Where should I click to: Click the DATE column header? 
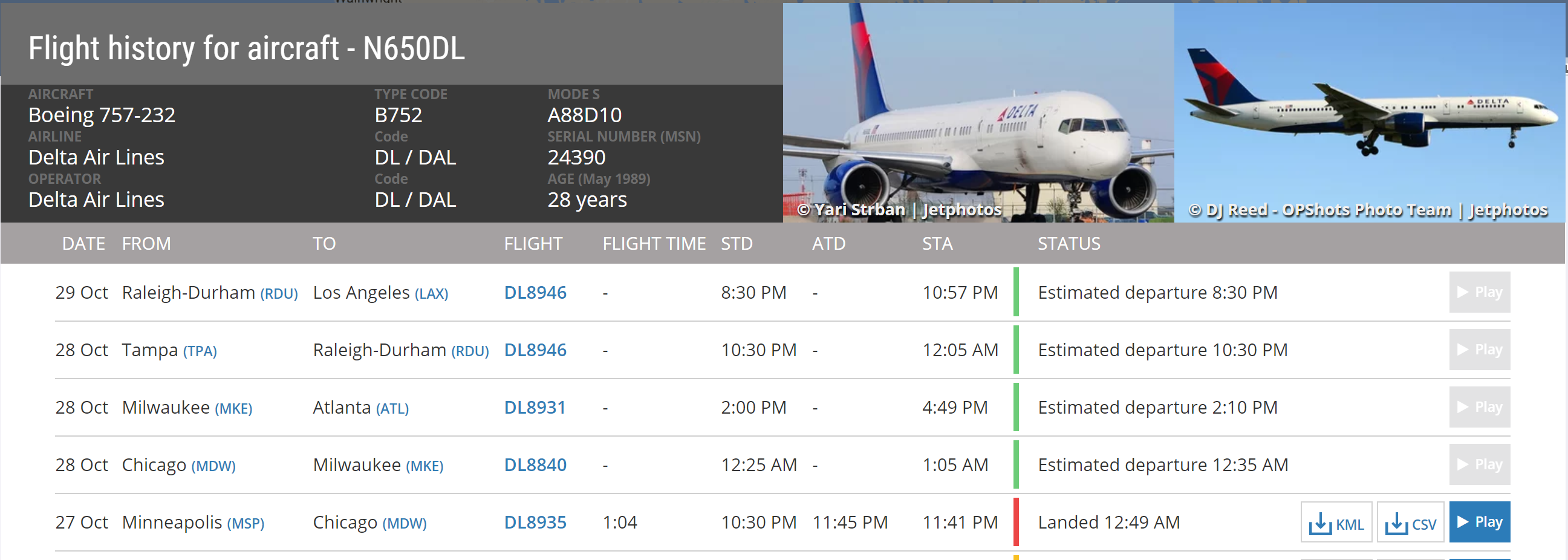83,244
